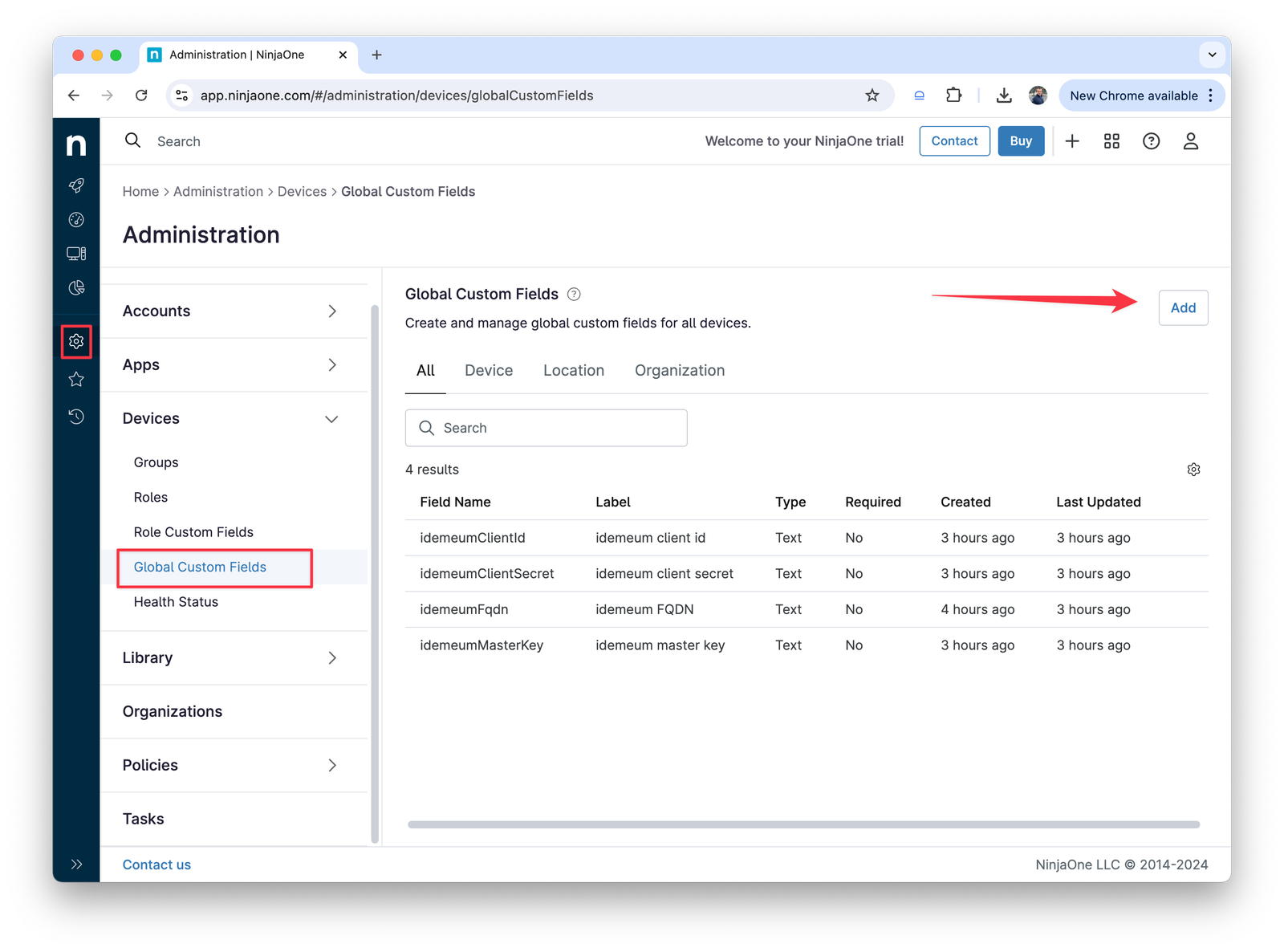Click the custom fields search input
1284x952 pixels.
(x=546, y=428)
